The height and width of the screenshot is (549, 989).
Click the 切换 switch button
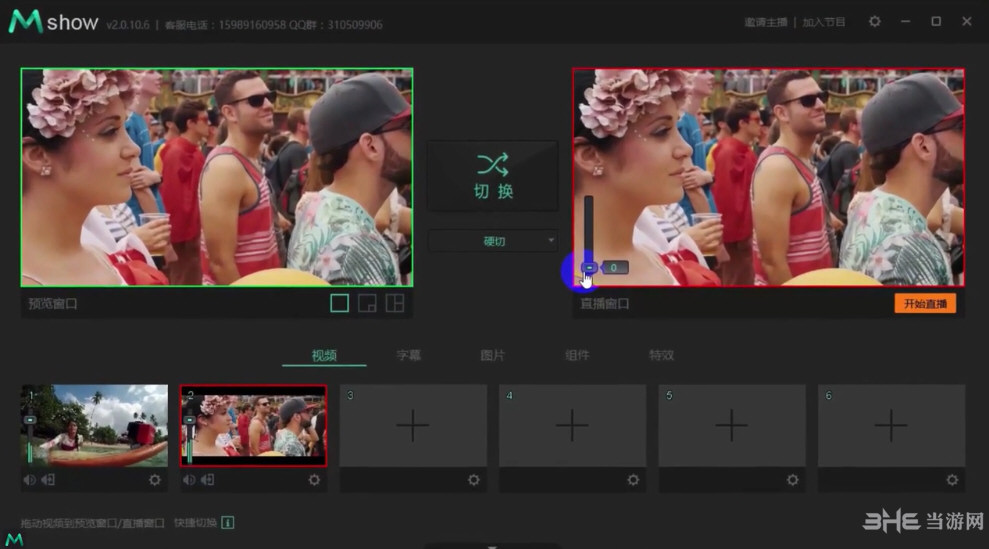point(492,175)
